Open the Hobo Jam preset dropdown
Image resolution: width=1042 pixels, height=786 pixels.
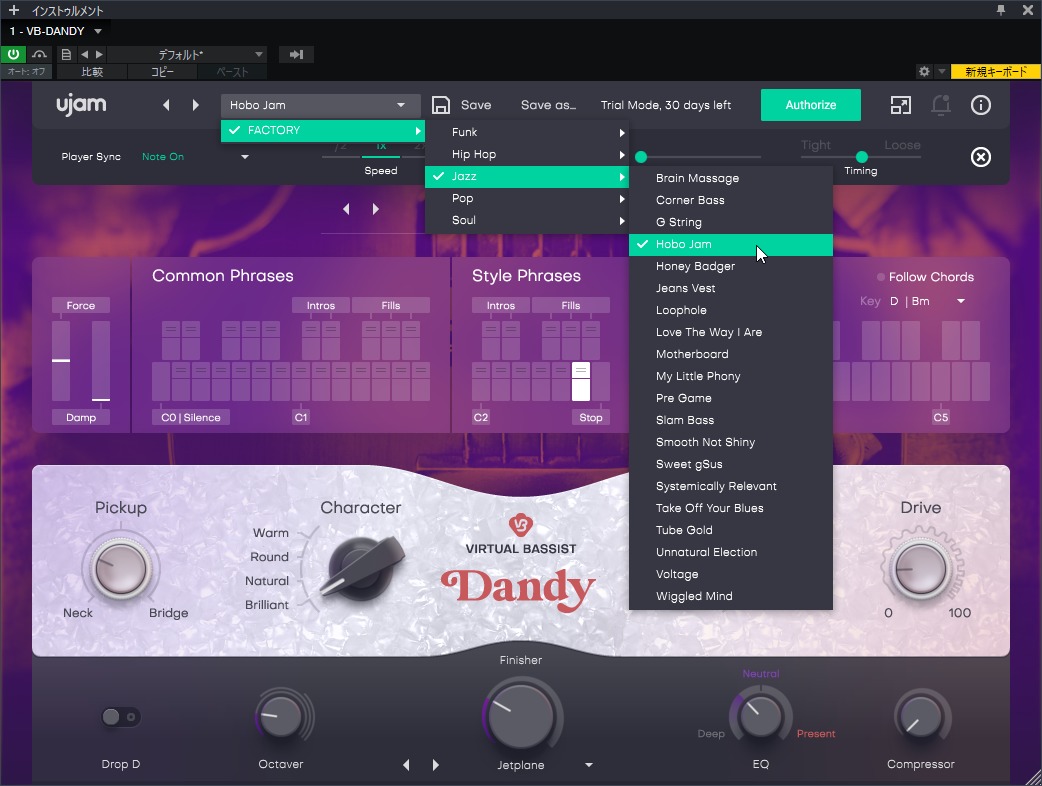[x=320, y=105]
